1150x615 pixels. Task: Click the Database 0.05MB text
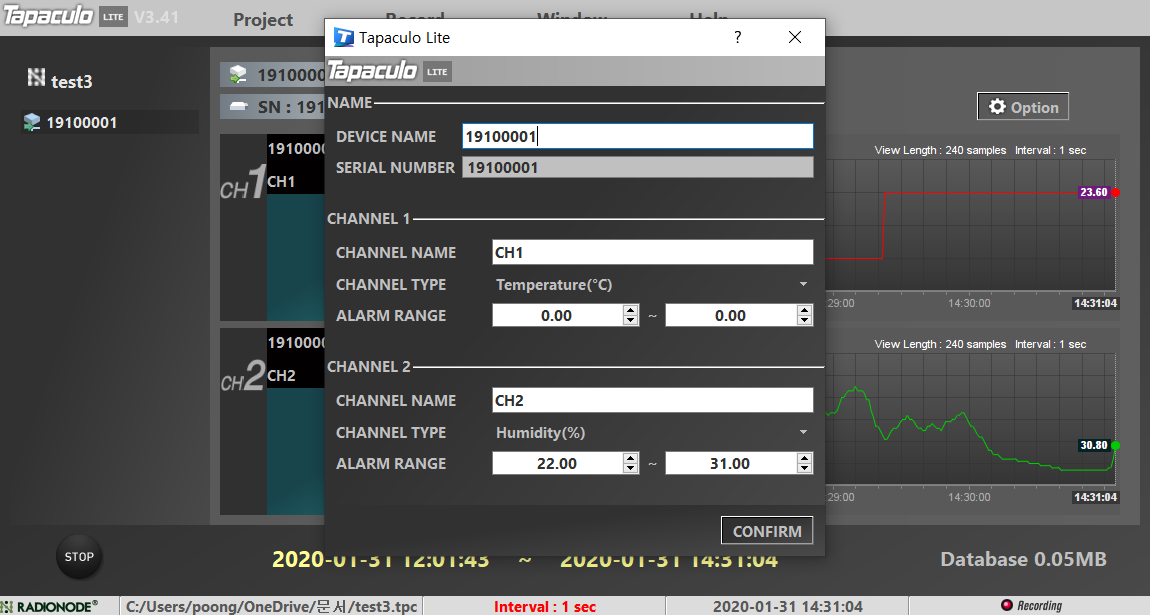1023,559
